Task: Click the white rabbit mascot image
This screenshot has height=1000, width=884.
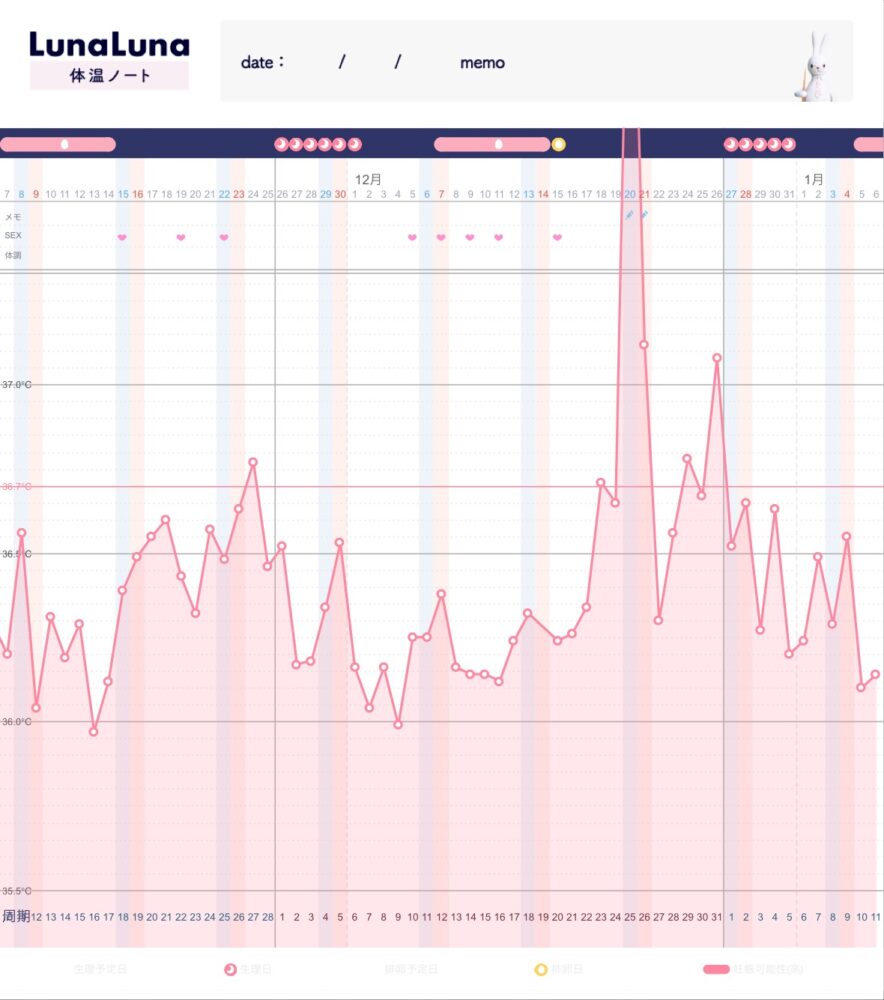Action: pos(819,63)
